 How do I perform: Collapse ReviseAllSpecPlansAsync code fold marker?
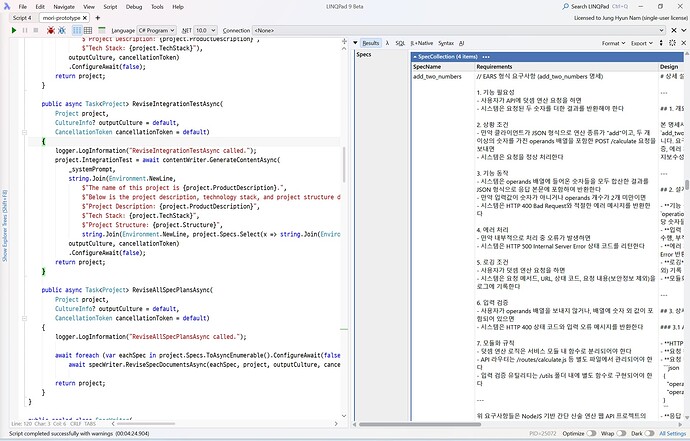pos(25,318)
